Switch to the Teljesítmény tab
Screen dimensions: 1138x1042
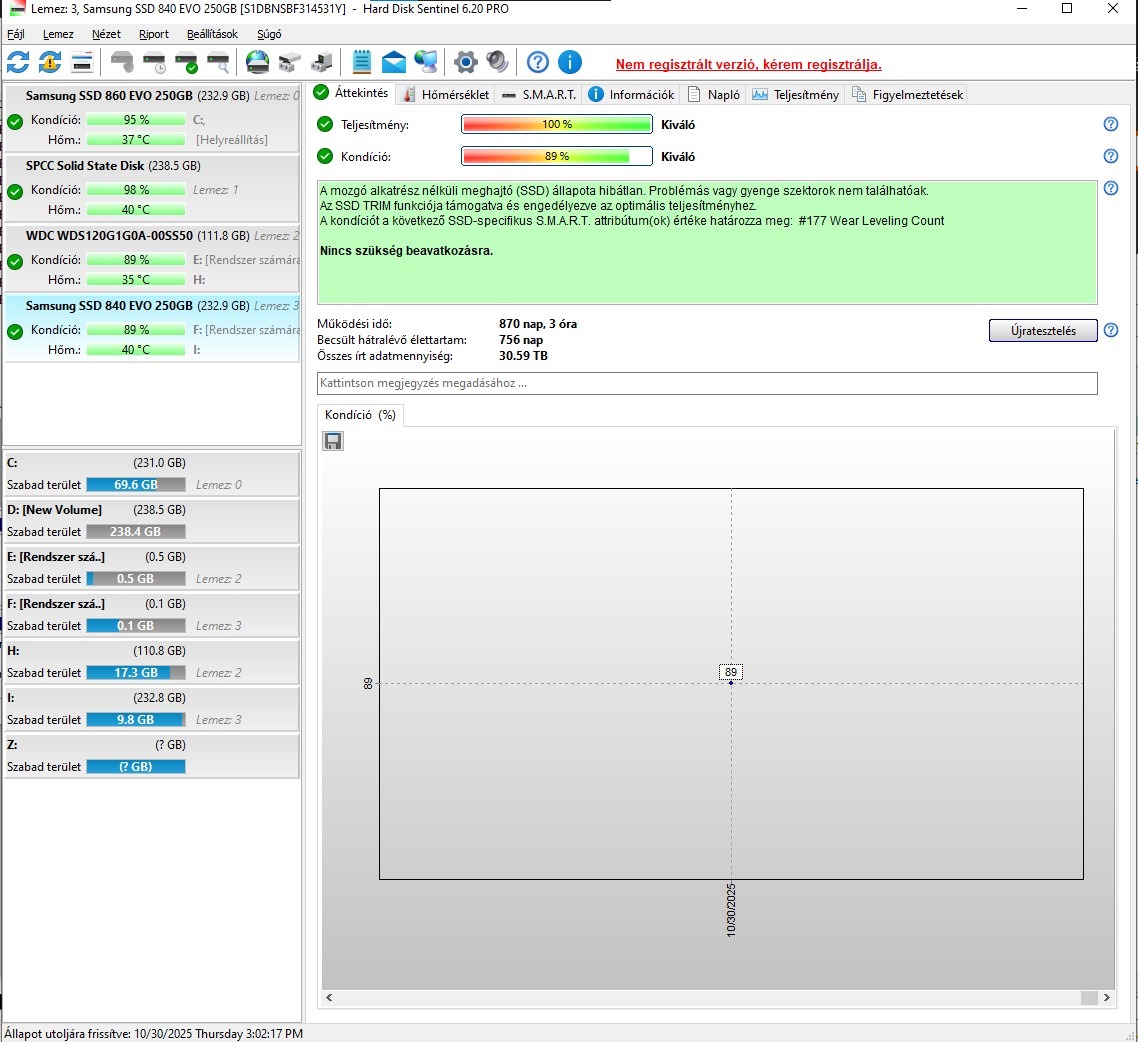click(796, 94)
